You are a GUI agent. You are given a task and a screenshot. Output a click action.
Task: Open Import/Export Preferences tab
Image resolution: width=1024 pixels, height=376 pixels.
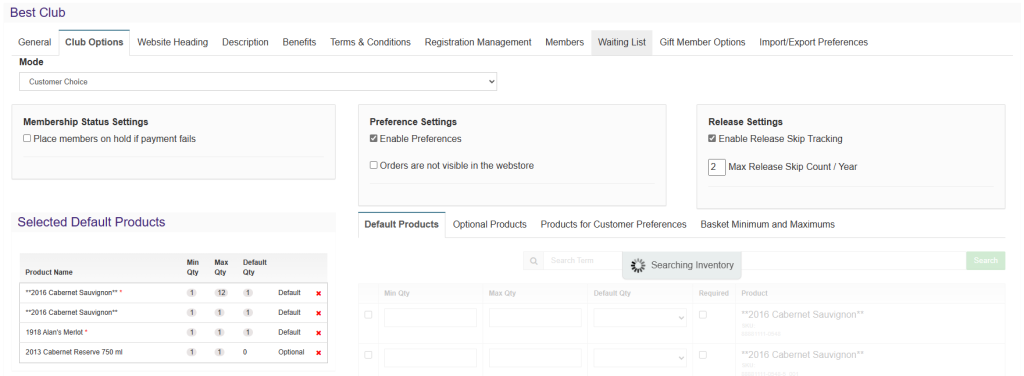(x=813, y=42)
